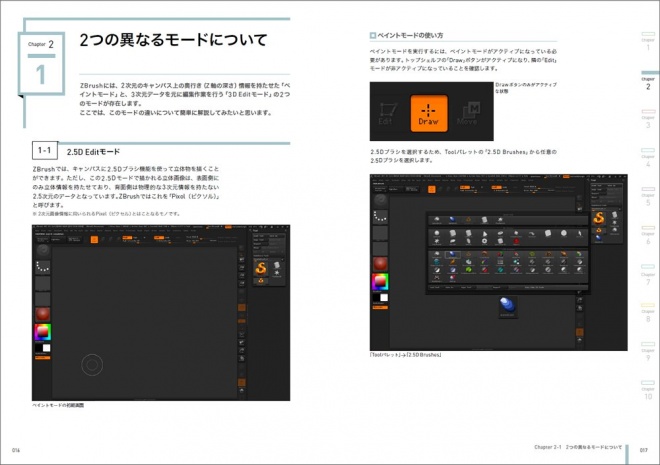Click the empty alpha slot in left screenshot

[43, 284]
